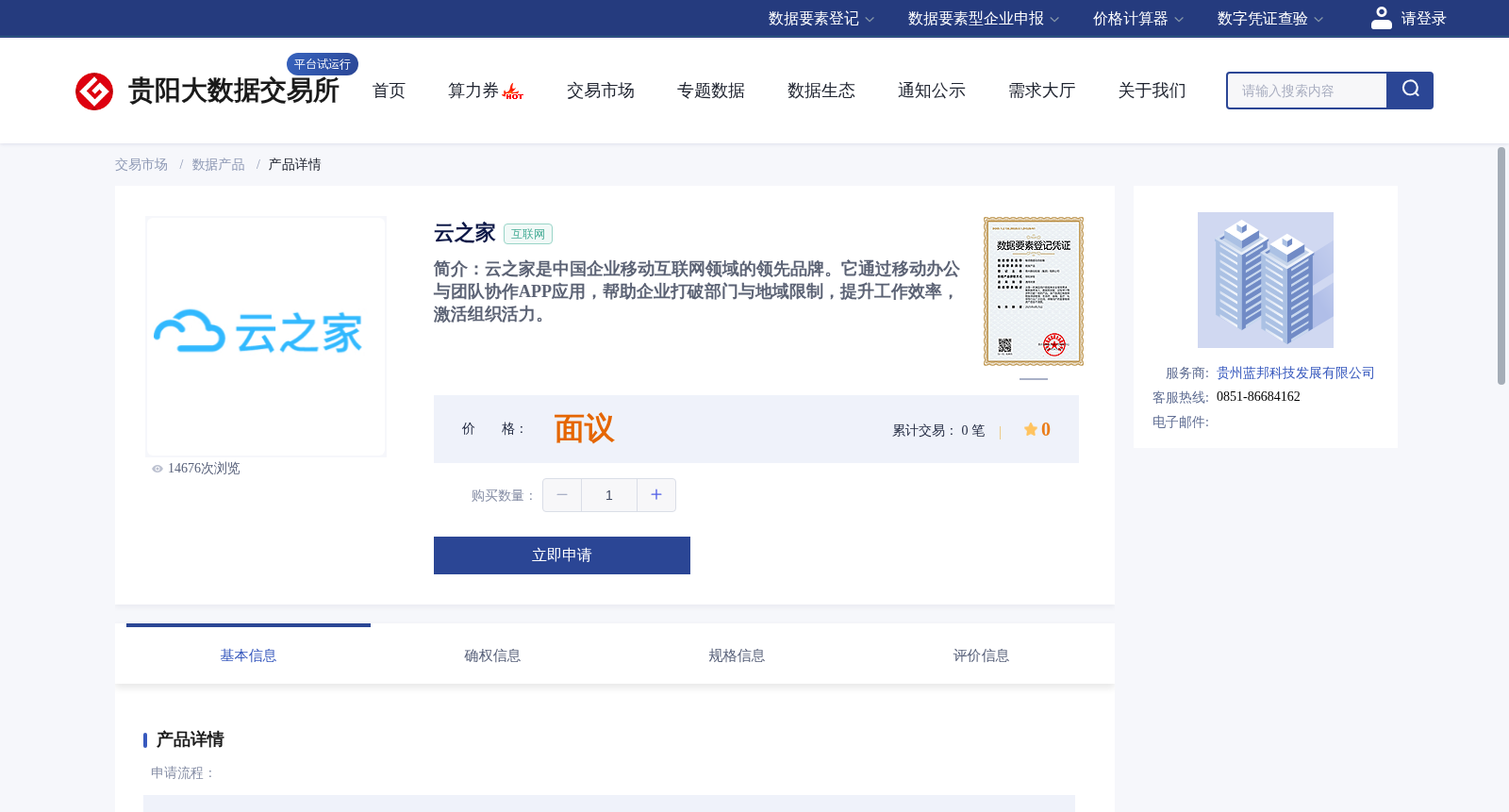Click the 交易市场 breadcrumb link

[x=141, y=165]
